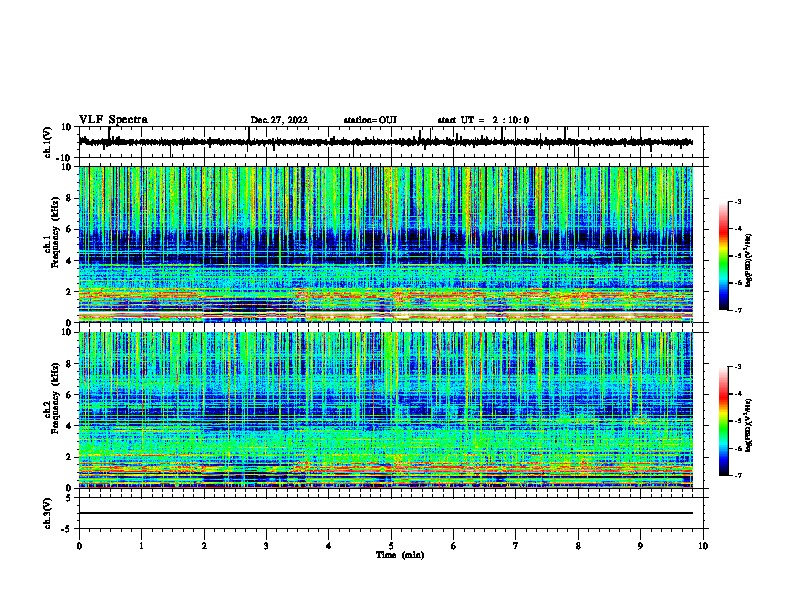This screenshot has width=792, height=612.
Task: Click the ch.1 spectrogram color scale bar
Action: (723, 256)
